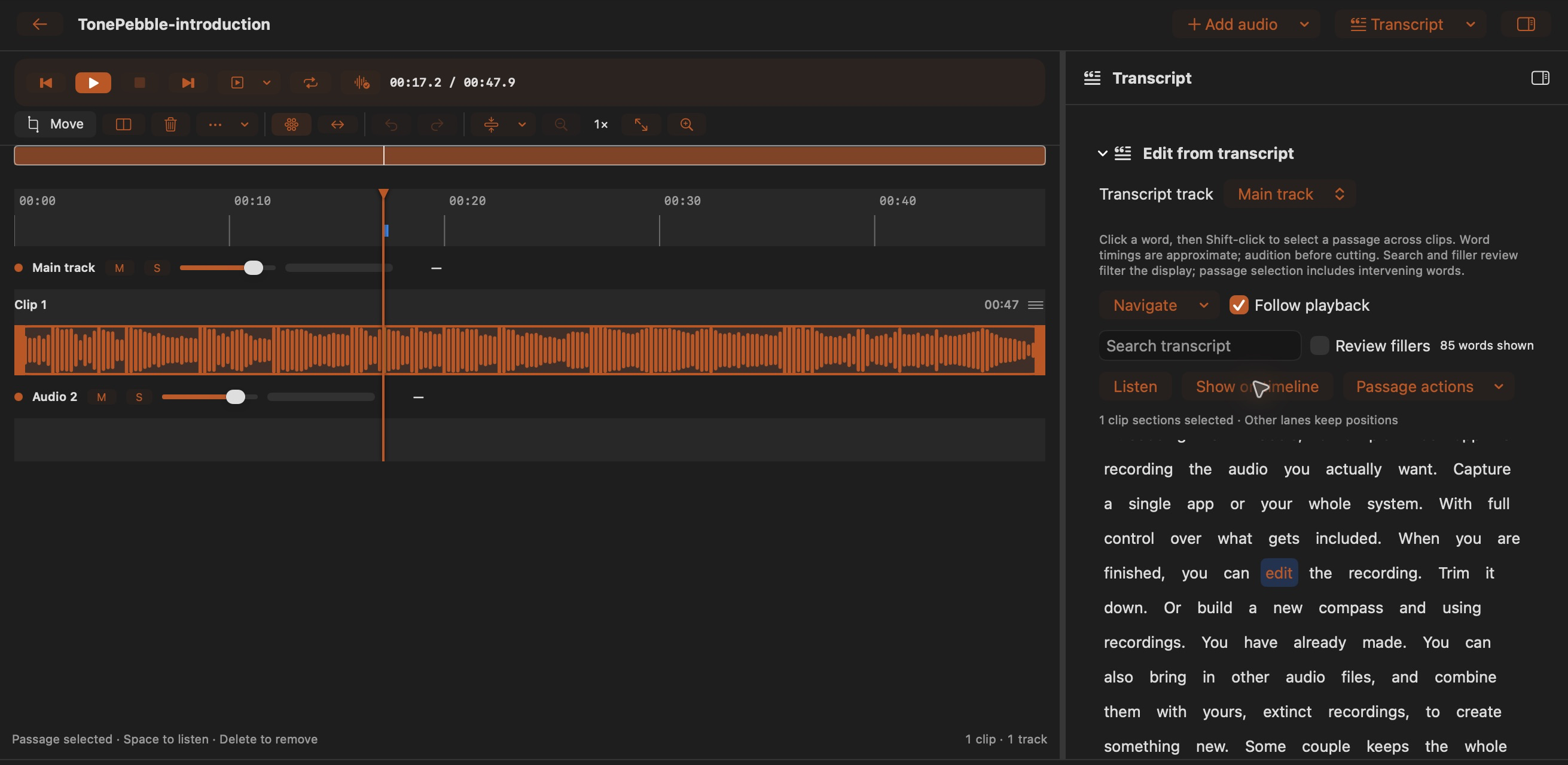Viewport: 1568px width, 765px height.
Task: Stop playback with the stop button
Action: tap(139, 82)
